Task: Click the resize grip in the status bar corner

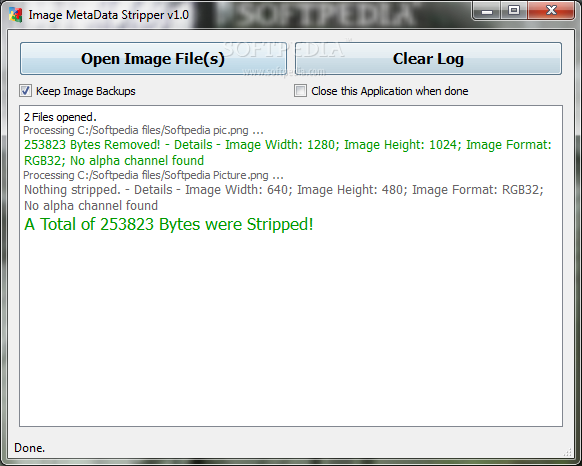Action: click(568, 452)
